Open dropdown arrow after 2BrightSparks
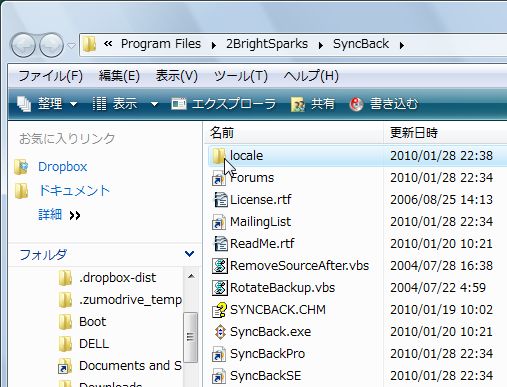507x387 pixels. pyautogui.click(x=321, y=45)
